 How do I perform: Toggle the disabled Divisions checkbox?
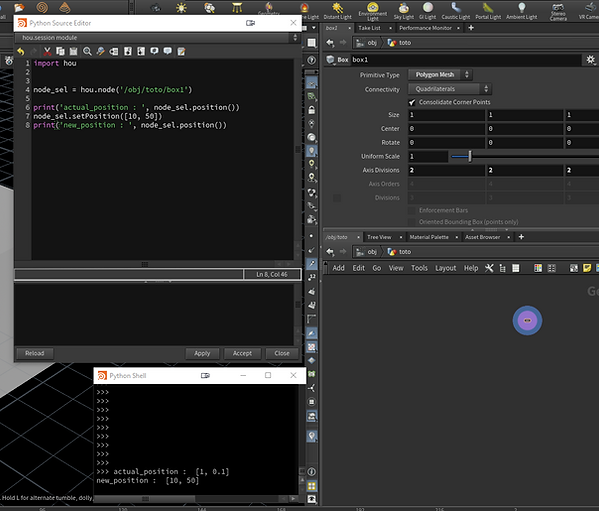(x=337, y=198)
